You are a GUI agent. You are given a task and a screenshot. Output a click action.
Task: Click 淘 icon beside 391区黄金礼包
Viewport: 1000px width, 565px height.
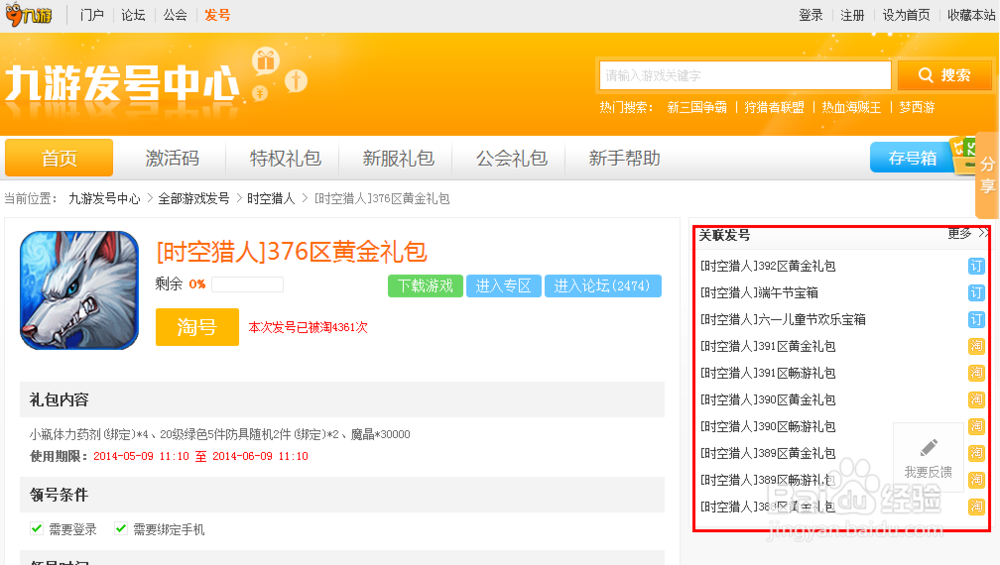(x=976, y=346)
